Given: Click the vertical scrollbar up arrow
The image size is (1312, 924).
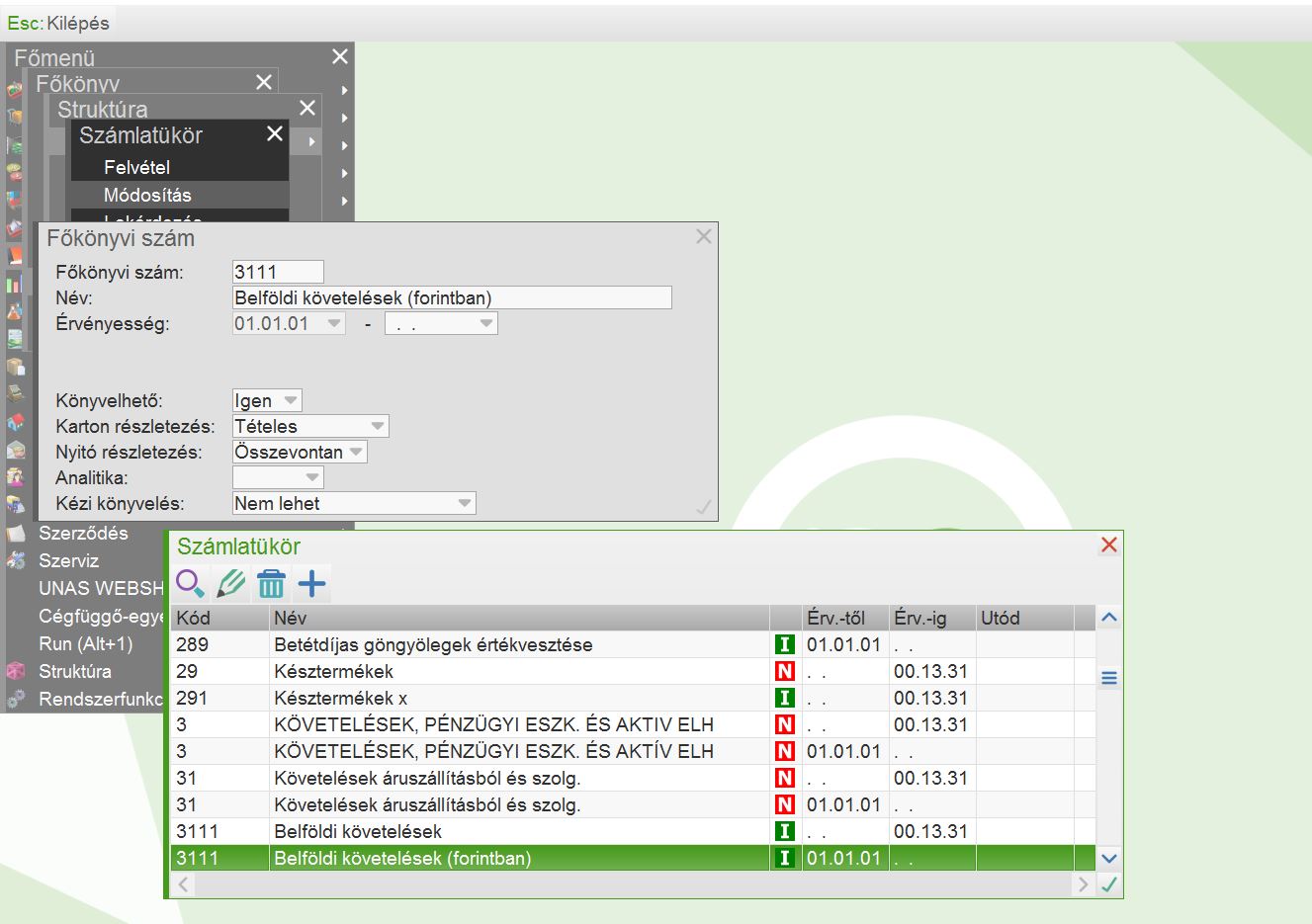Looking at the screenshot, I should 1109,618.
